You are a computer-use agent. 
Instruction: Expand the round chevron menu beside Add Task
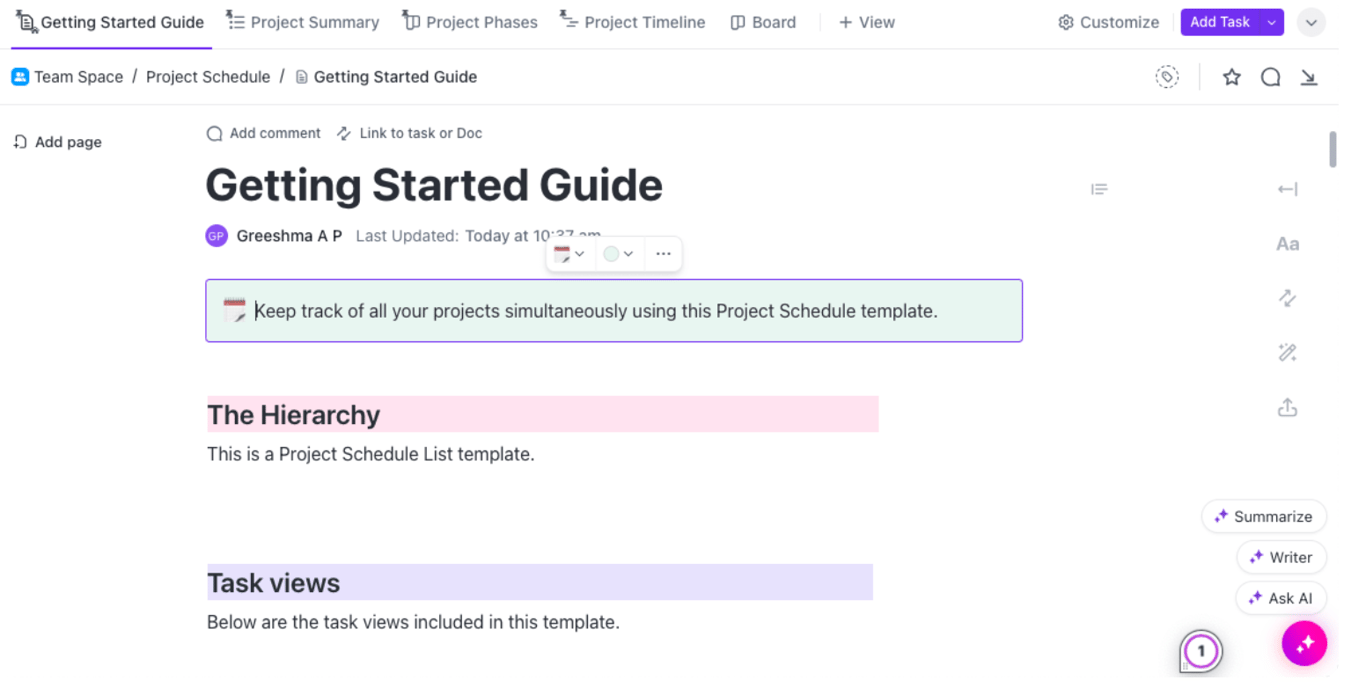coord(1311,22)
